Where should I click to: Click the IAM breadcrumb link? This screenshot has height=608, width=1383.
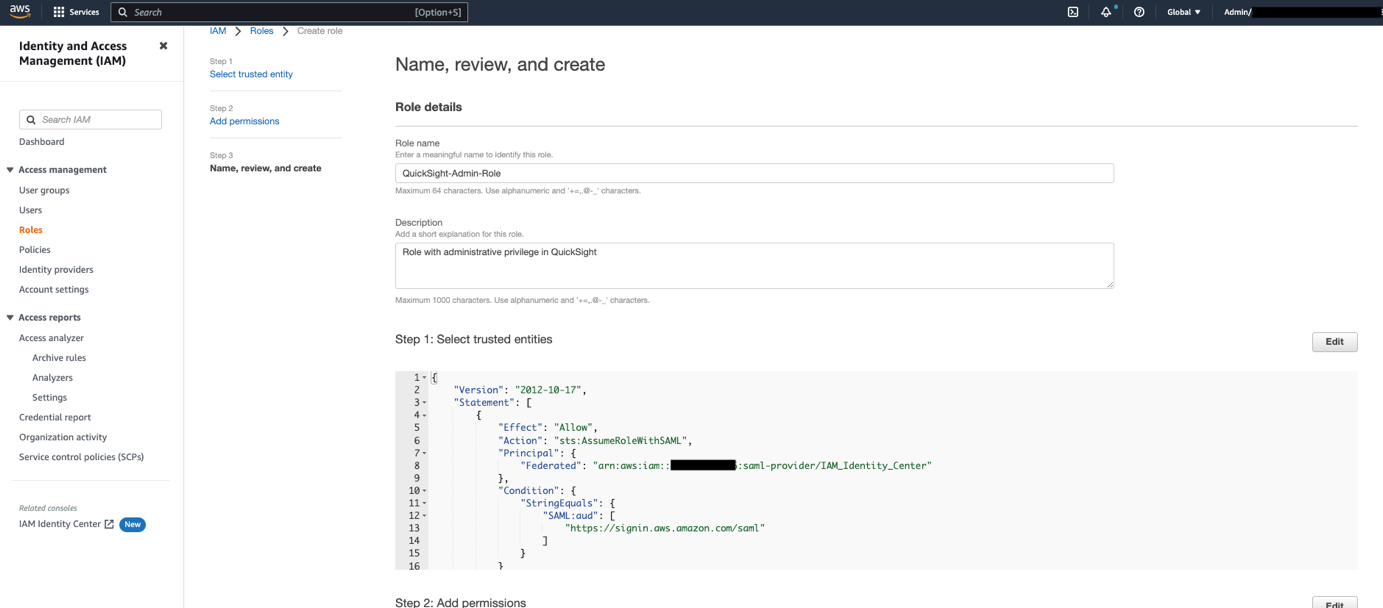218,31
